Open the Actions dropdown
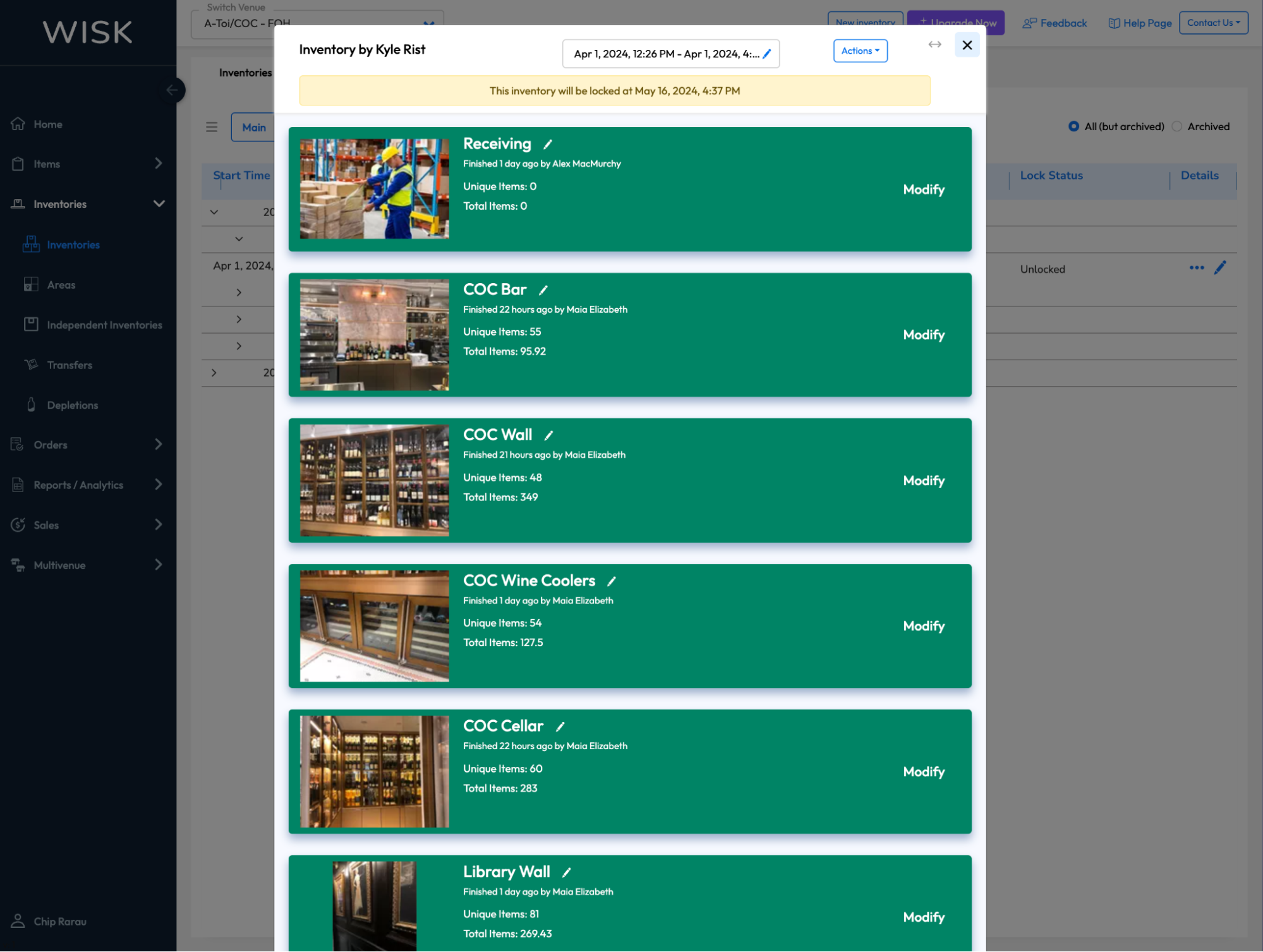The image size is (1263, 952). click(x=860, y=51)
